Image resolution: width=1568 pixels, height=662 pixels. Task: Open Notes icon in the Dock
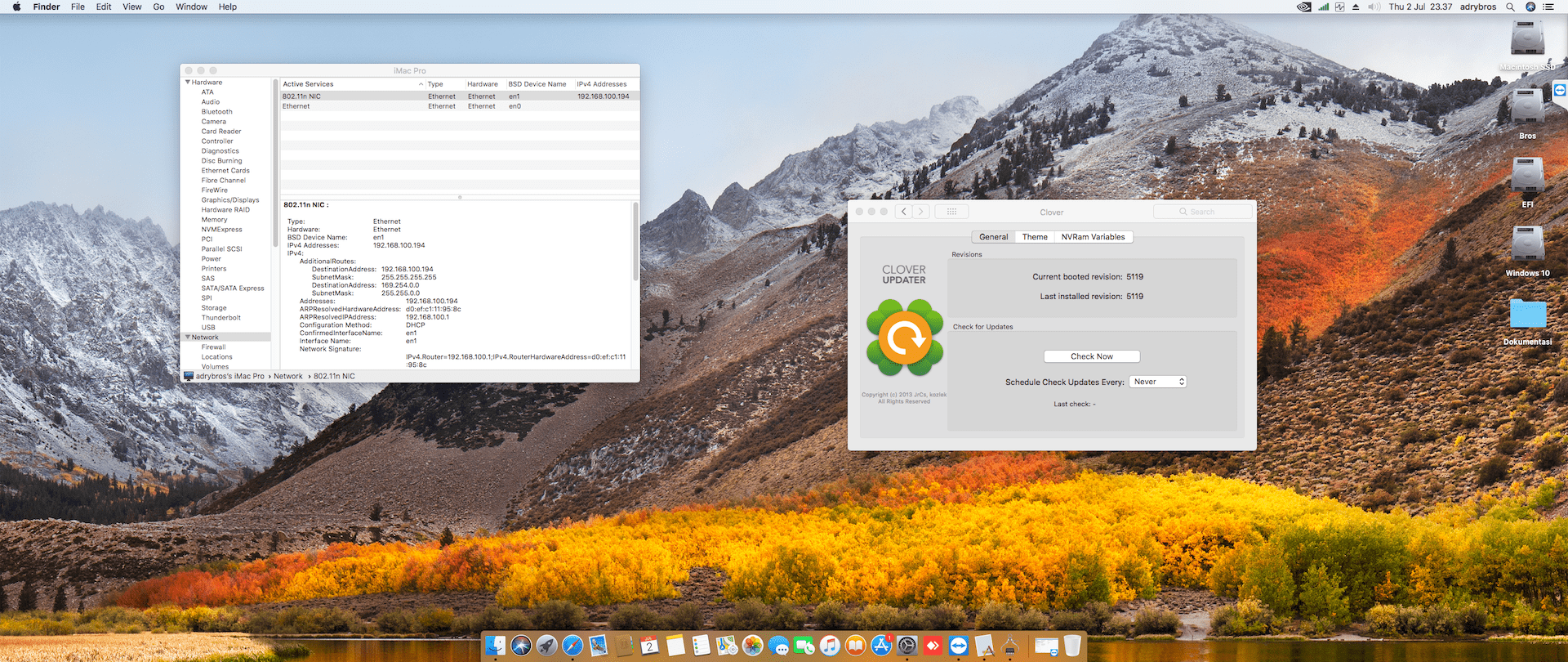[x=675, y=646]
